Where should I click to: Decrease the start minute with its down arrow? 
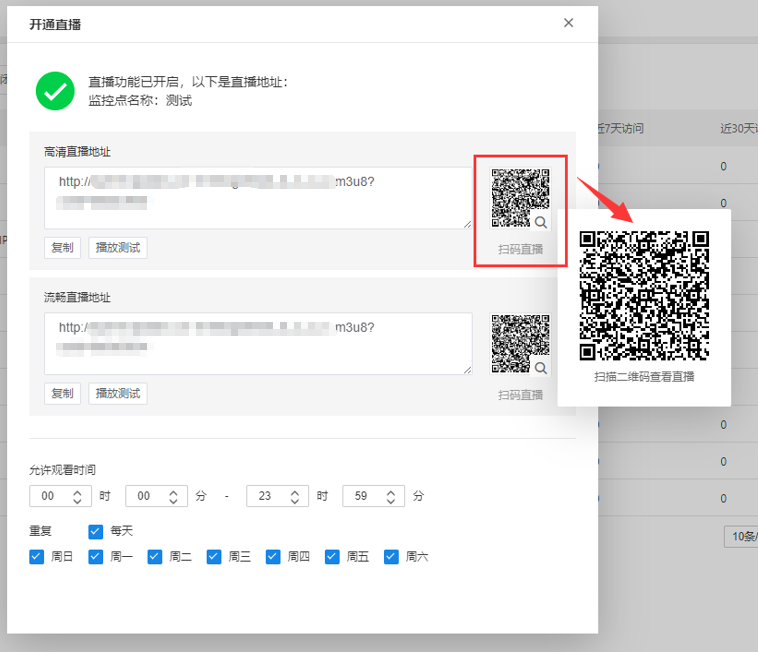(174, 501)
